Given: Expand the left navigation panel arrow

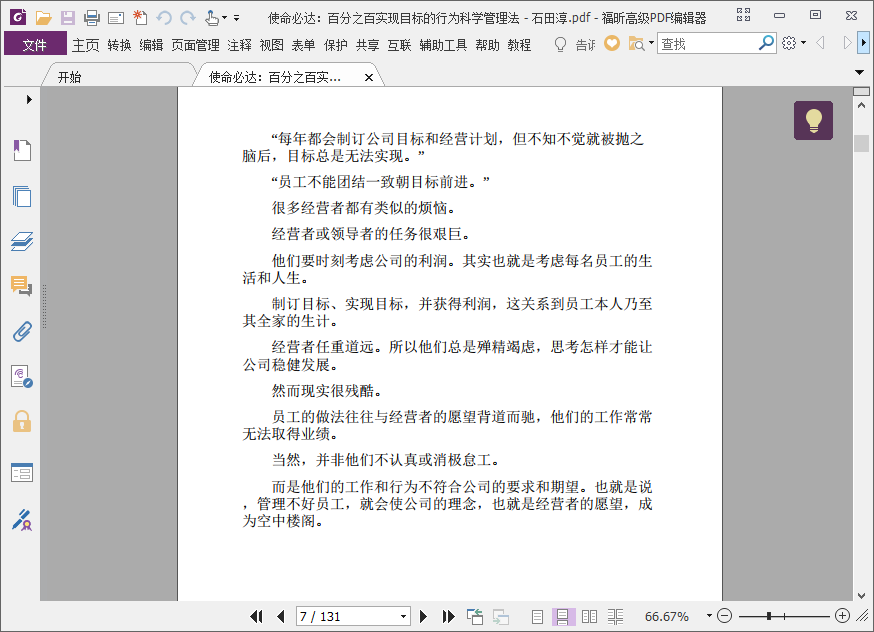Looking at the screenshot, I should (x=29, y=100).
